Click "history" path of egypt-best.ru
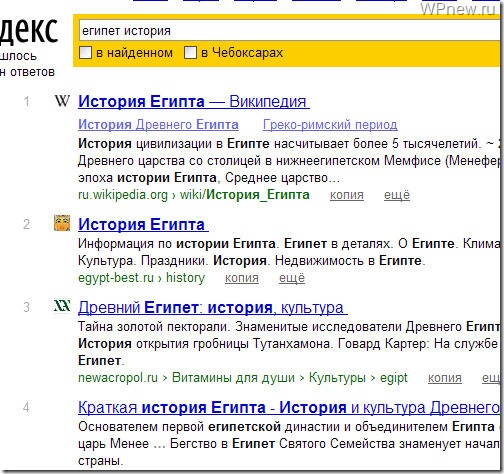Screen dimensions: 504x474 [185, 278]
